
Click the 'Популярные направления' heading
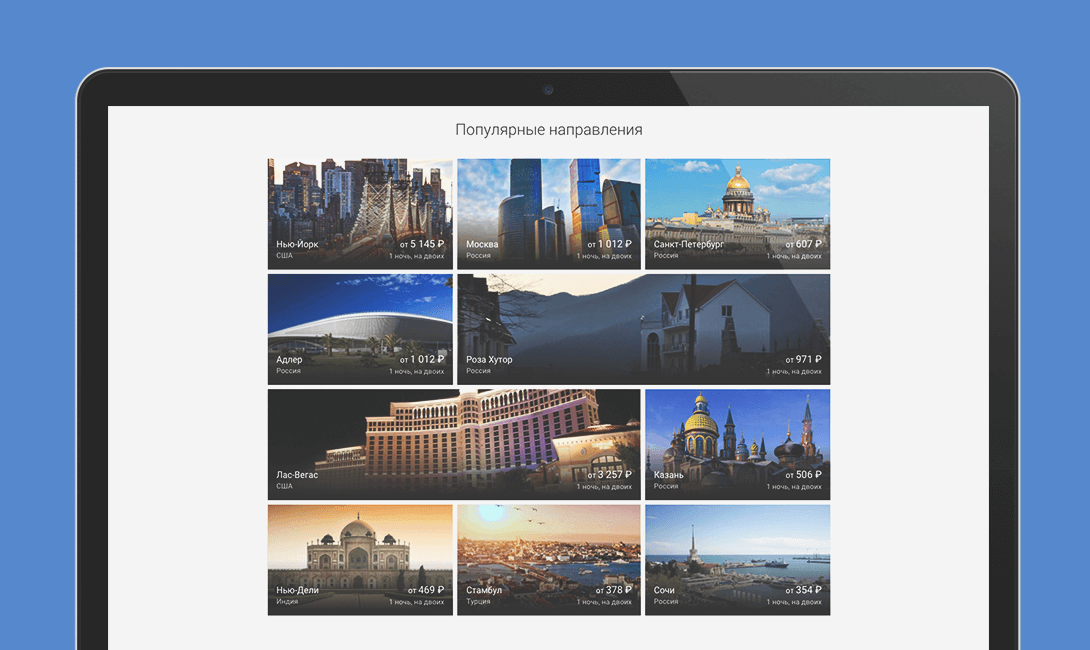548,129
